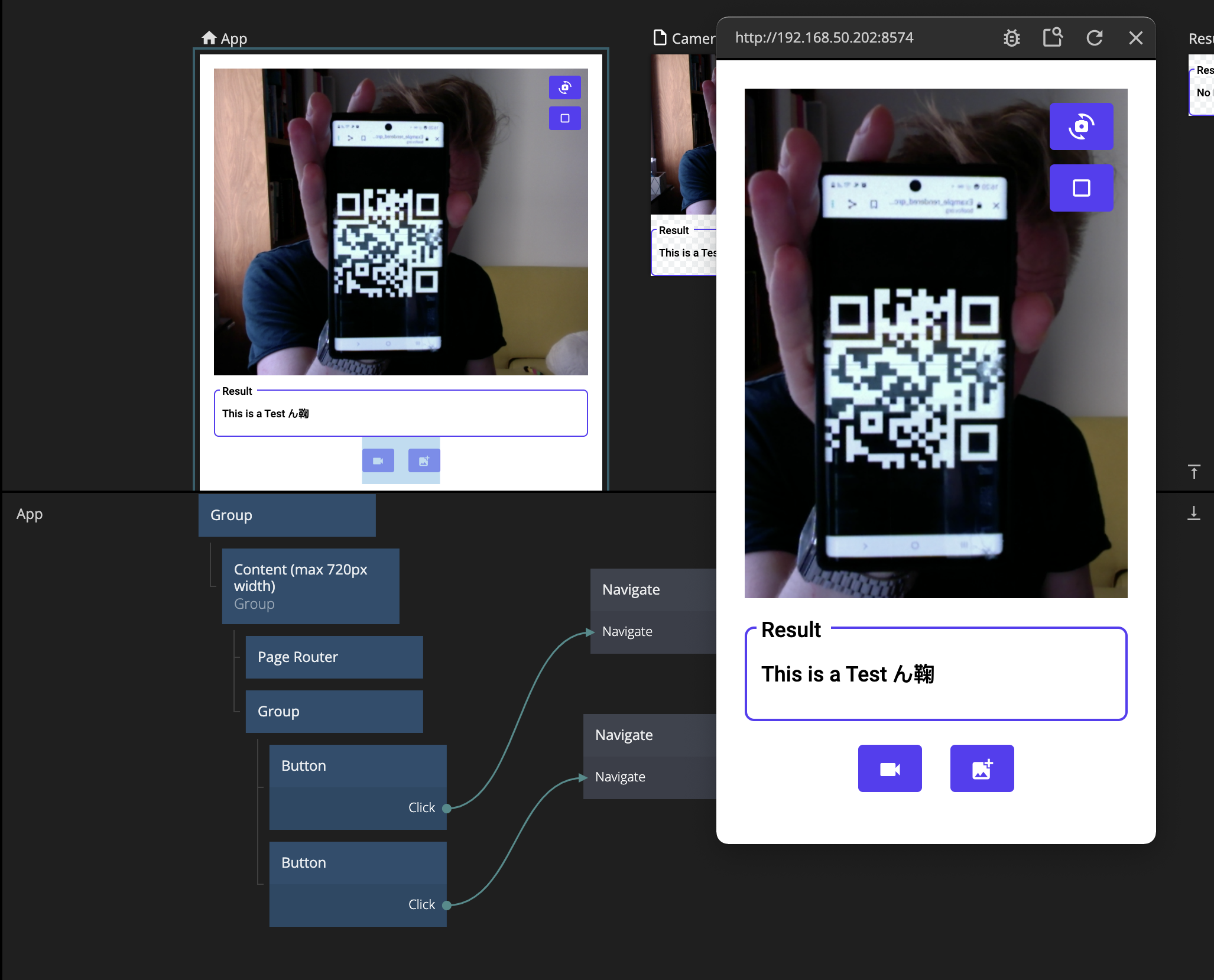Click the first Button node's Click output port
The height and width of the screenshot is (980, 1214).
(x=447, y=808)
